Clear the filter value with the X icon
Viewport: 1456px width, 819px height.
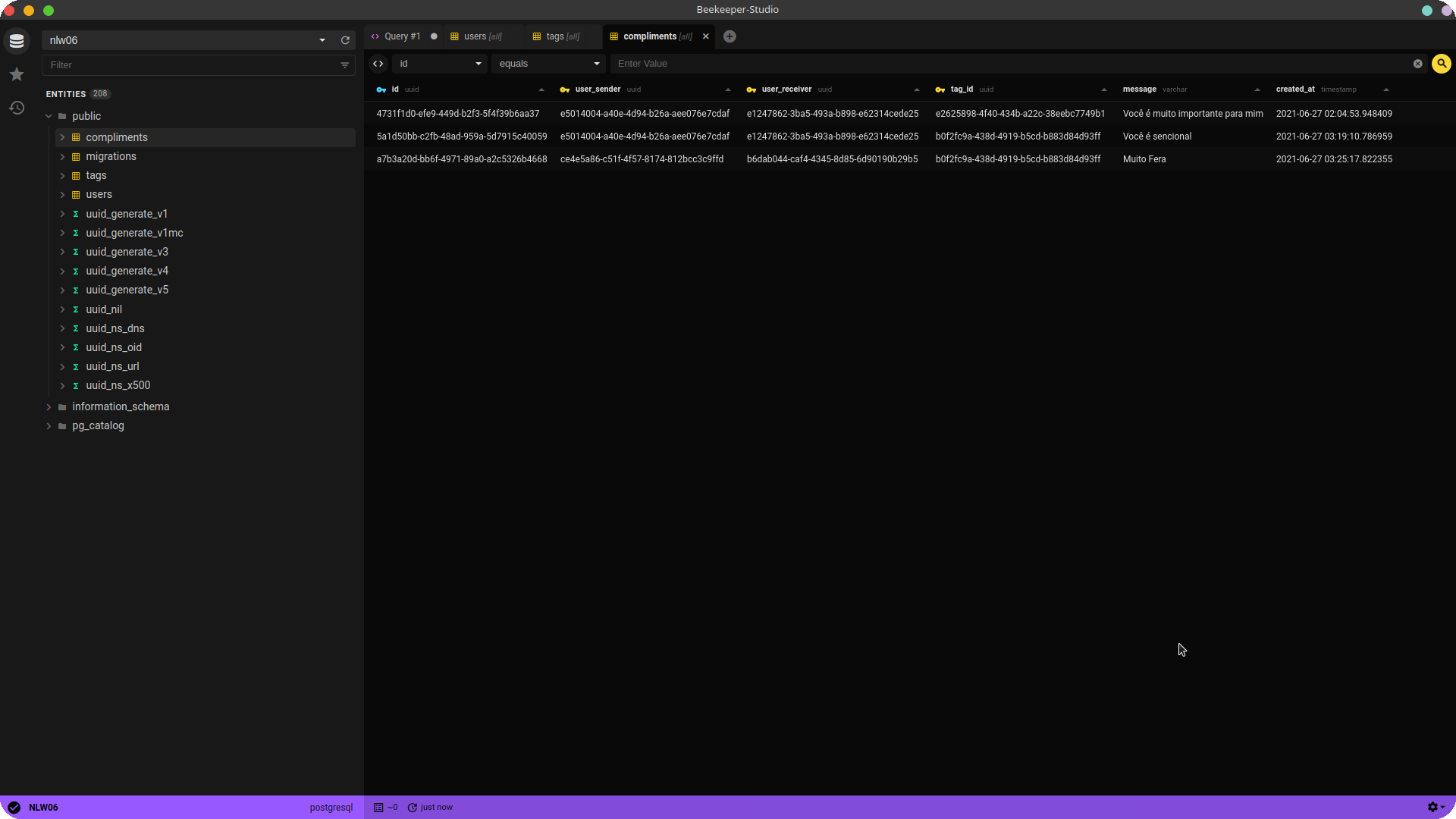coord(1417,64)
